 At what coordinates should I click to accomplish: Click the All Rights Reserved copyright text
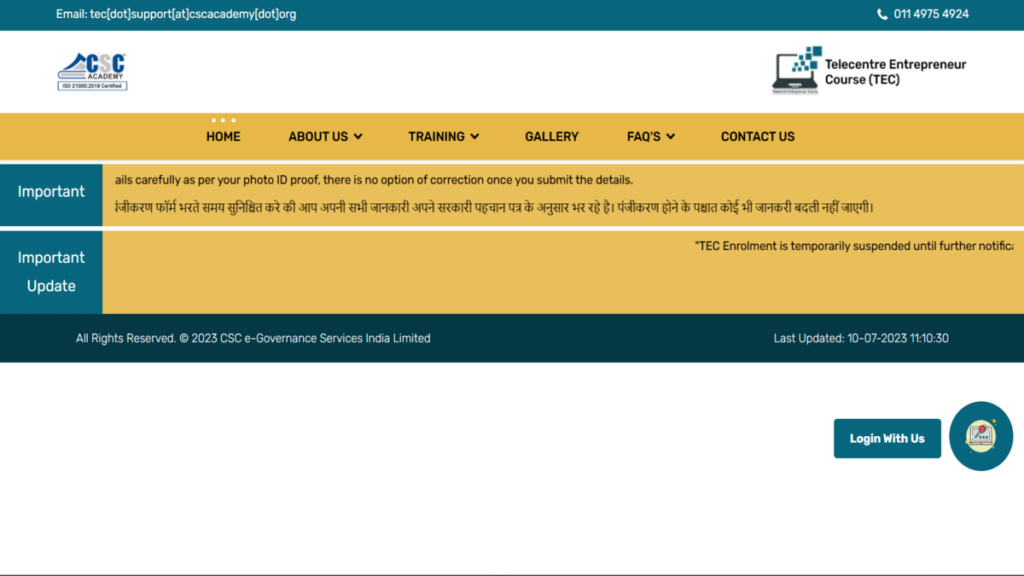pos(253,338)
